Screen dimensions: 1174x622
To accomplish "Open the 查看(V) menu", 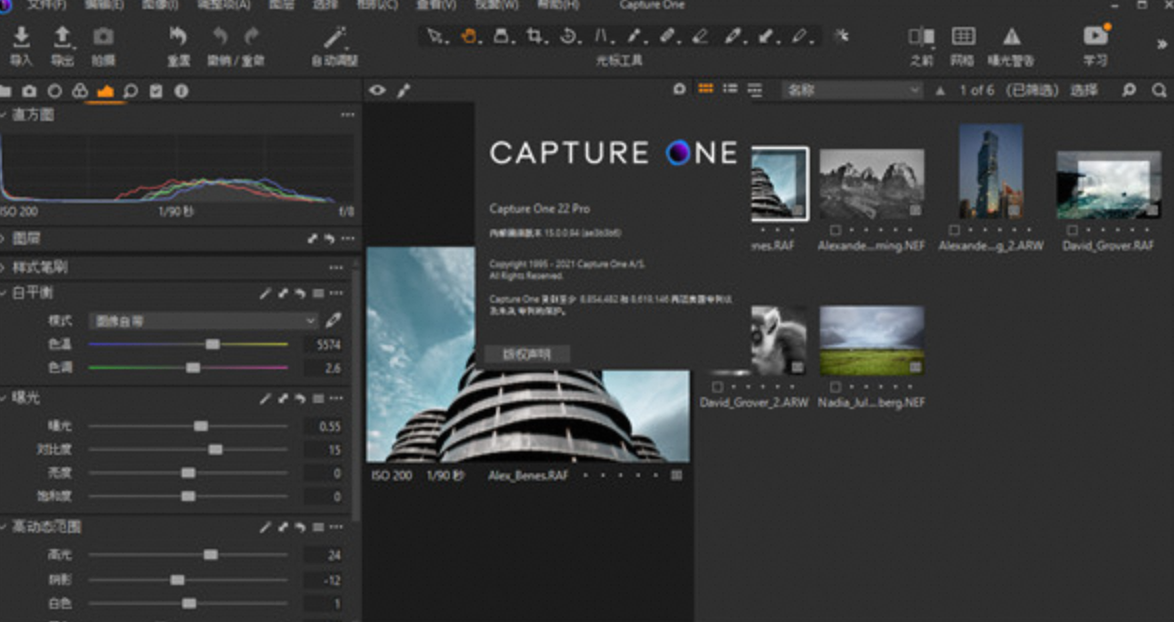I will [x=437, y=5].
